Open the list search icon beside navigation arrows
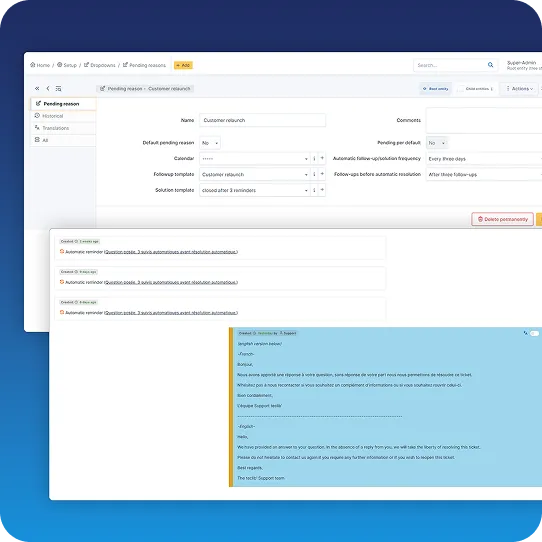The image size is (542, 542). click(x=58, y=89)
